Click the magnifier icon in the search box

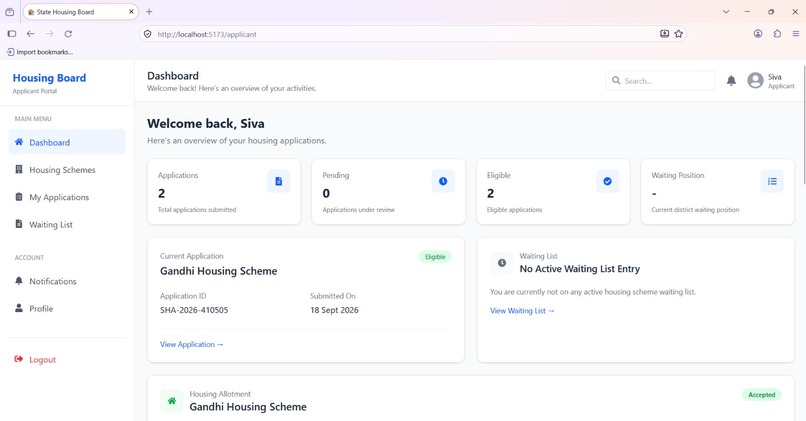[616, 80]
